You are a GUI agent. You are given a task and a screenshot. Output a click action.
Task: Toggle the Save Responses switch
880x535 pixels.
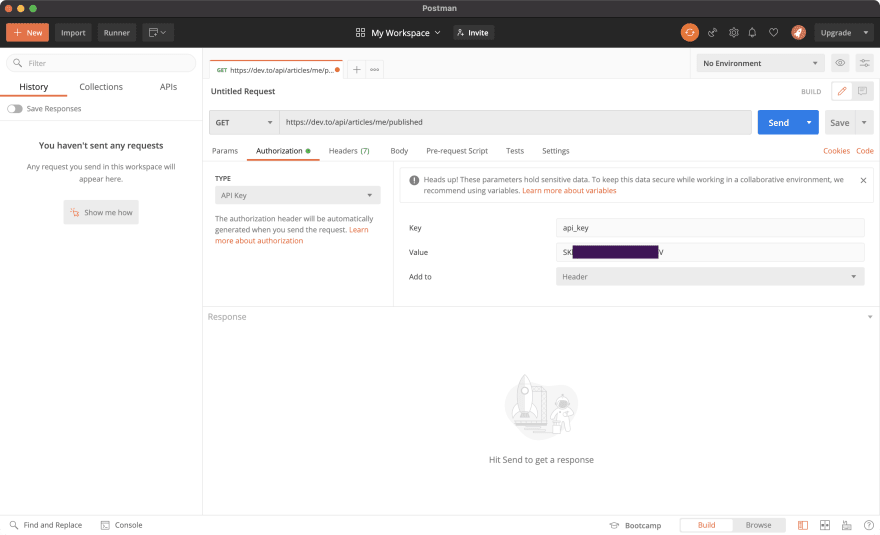coord(15,108)
